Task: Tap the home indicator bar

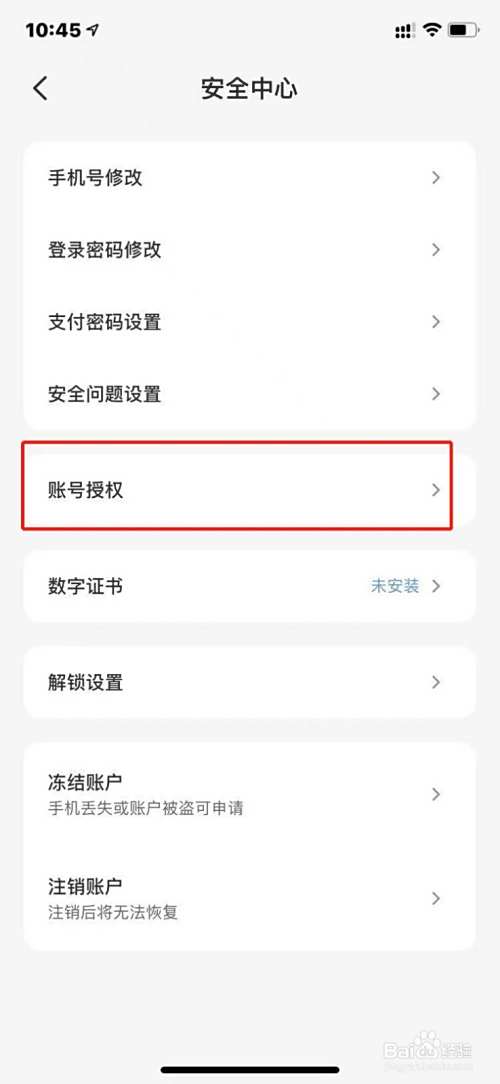Action: tap(250, 1069)
